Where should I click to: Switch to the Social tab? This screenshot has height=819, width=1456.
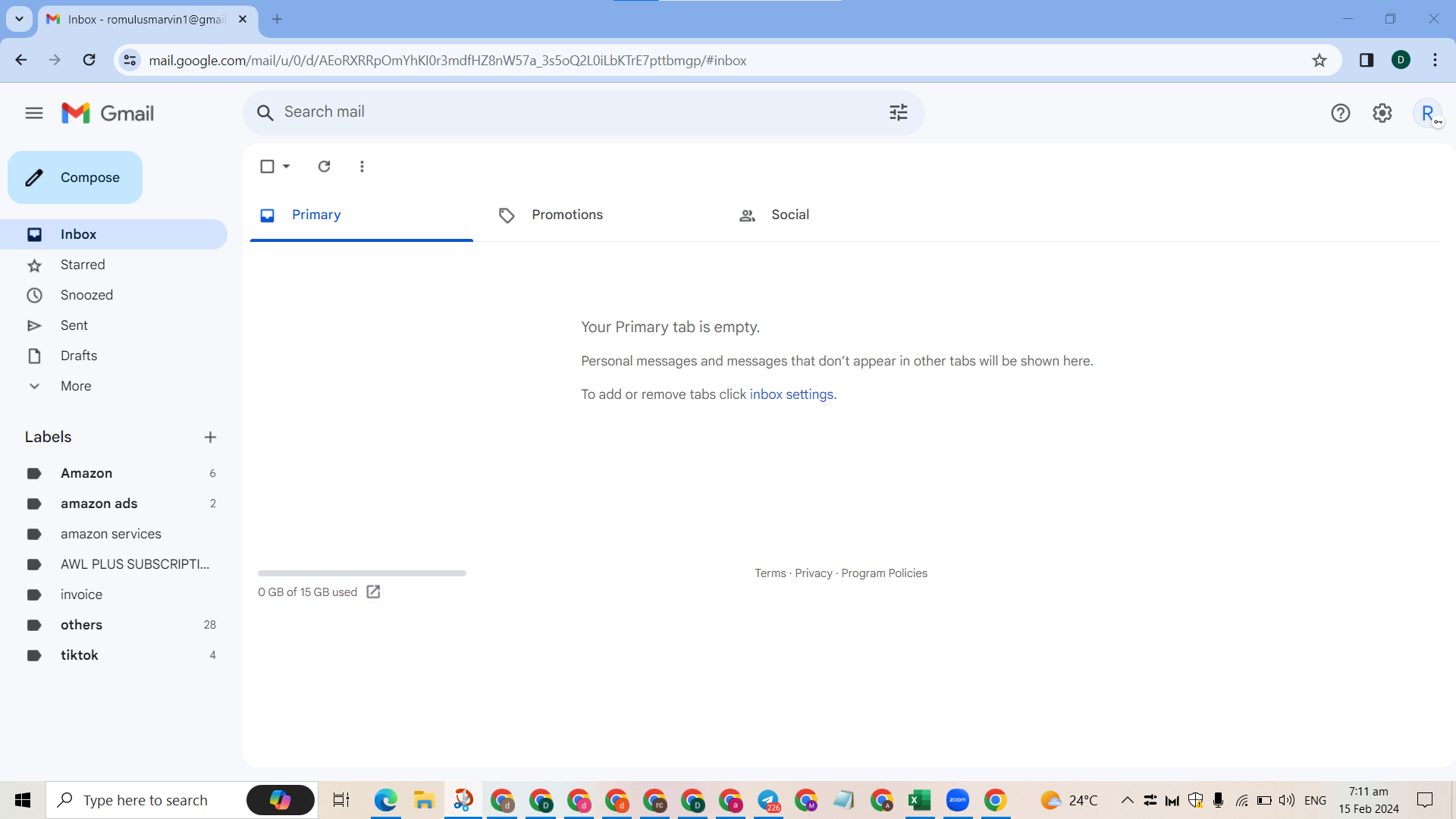coord(841,215)
